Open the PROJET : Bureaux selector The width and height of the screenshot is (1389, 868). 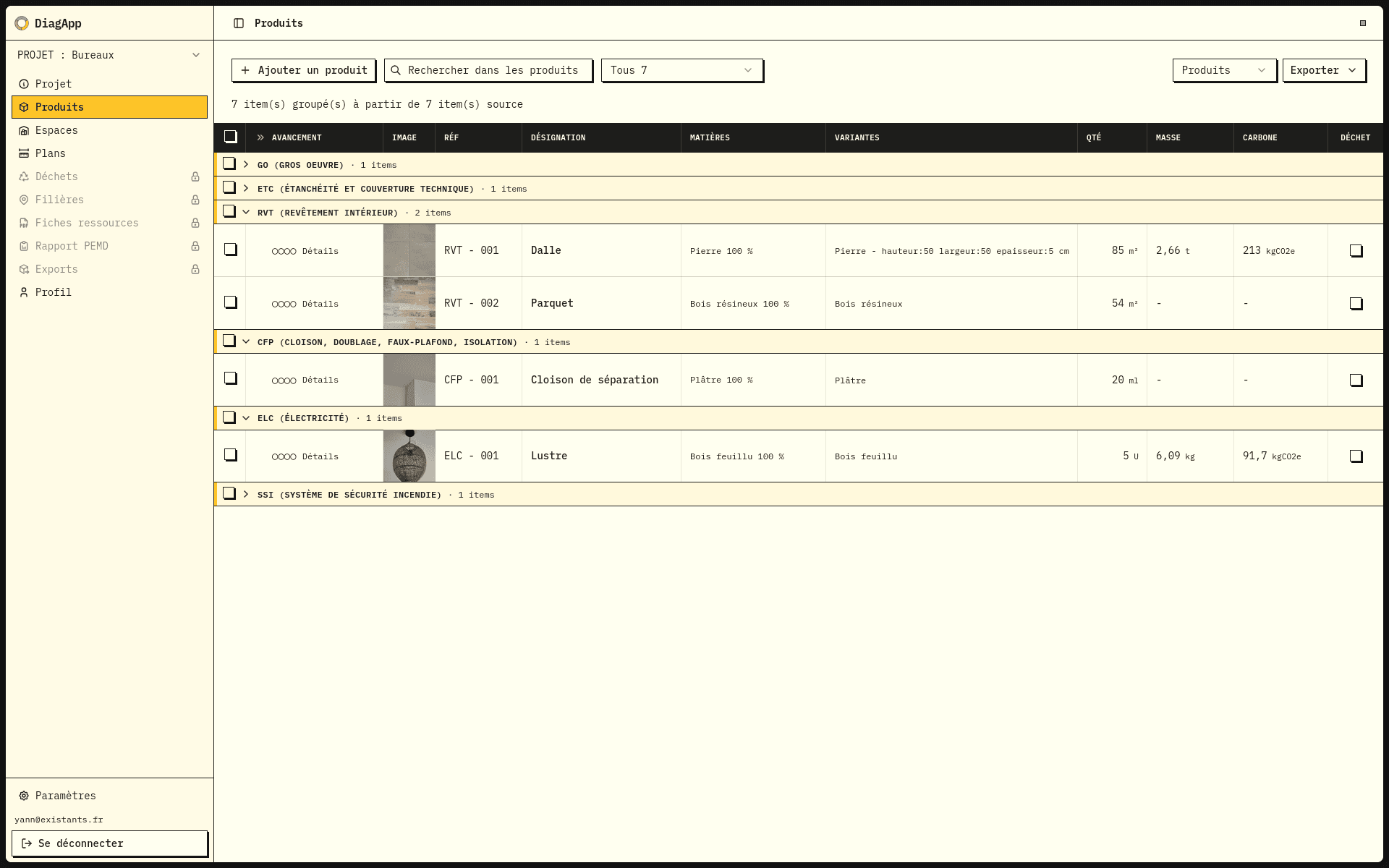109,55
